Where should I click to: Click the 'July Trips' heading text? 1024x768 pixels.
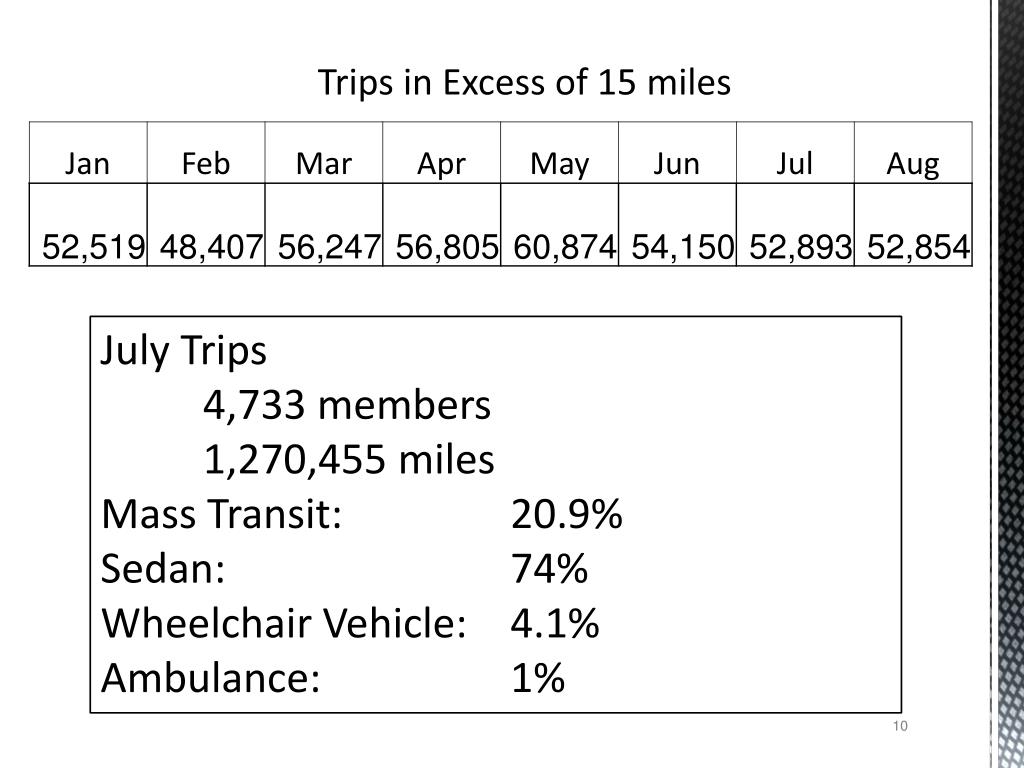pyautogui.click(x=184, y=351)
